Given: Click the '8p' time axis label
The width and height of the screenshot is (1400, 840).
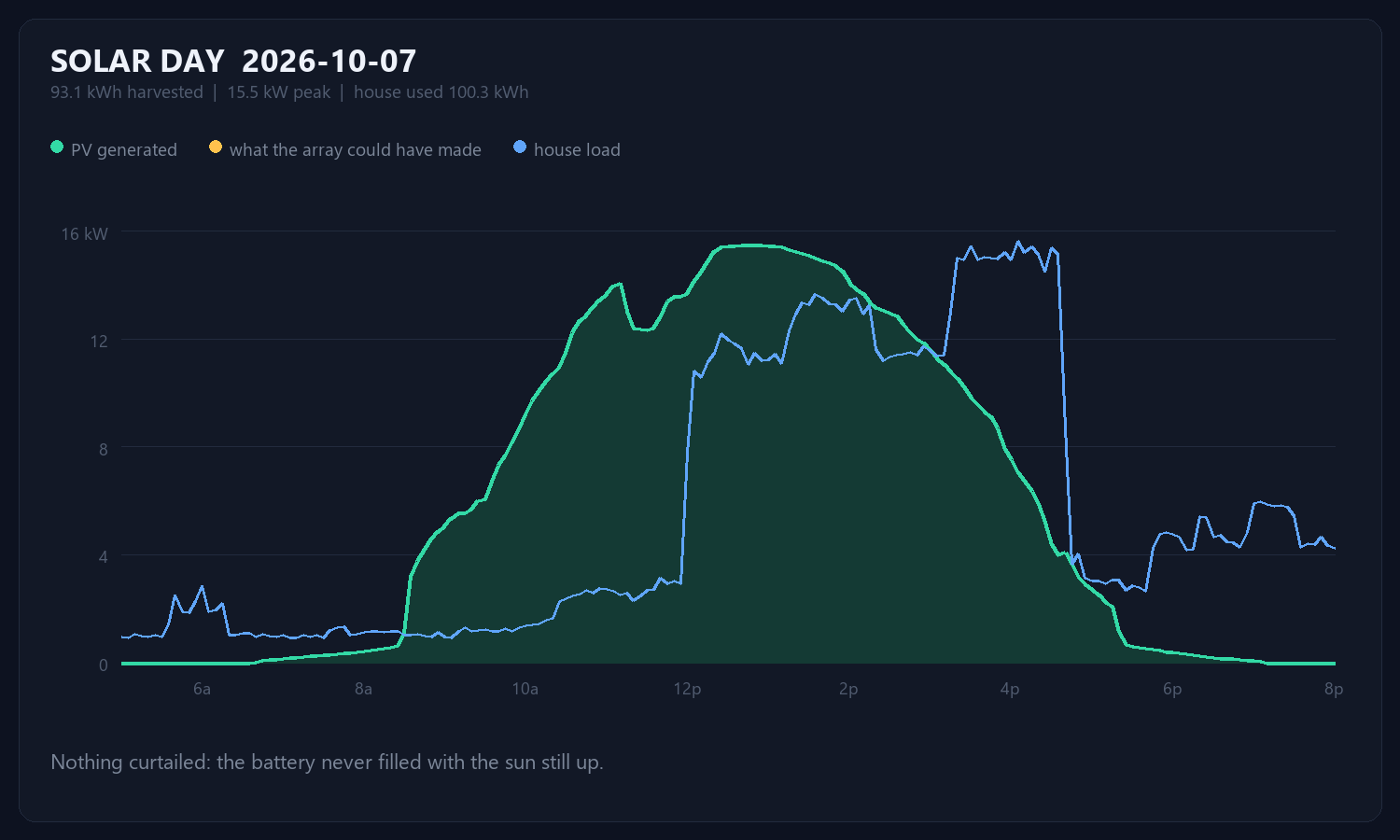Looking at the screenshot, I should 1334,690.
